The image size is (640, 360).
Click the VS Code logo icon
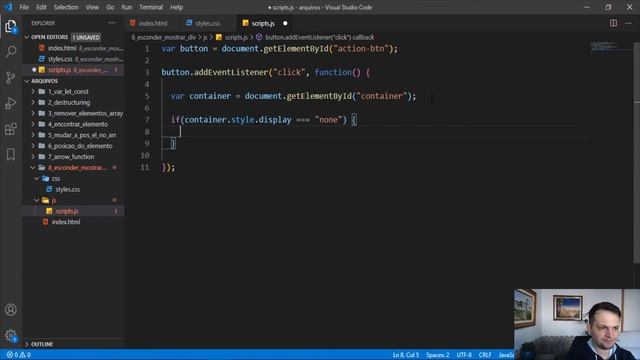8,7
